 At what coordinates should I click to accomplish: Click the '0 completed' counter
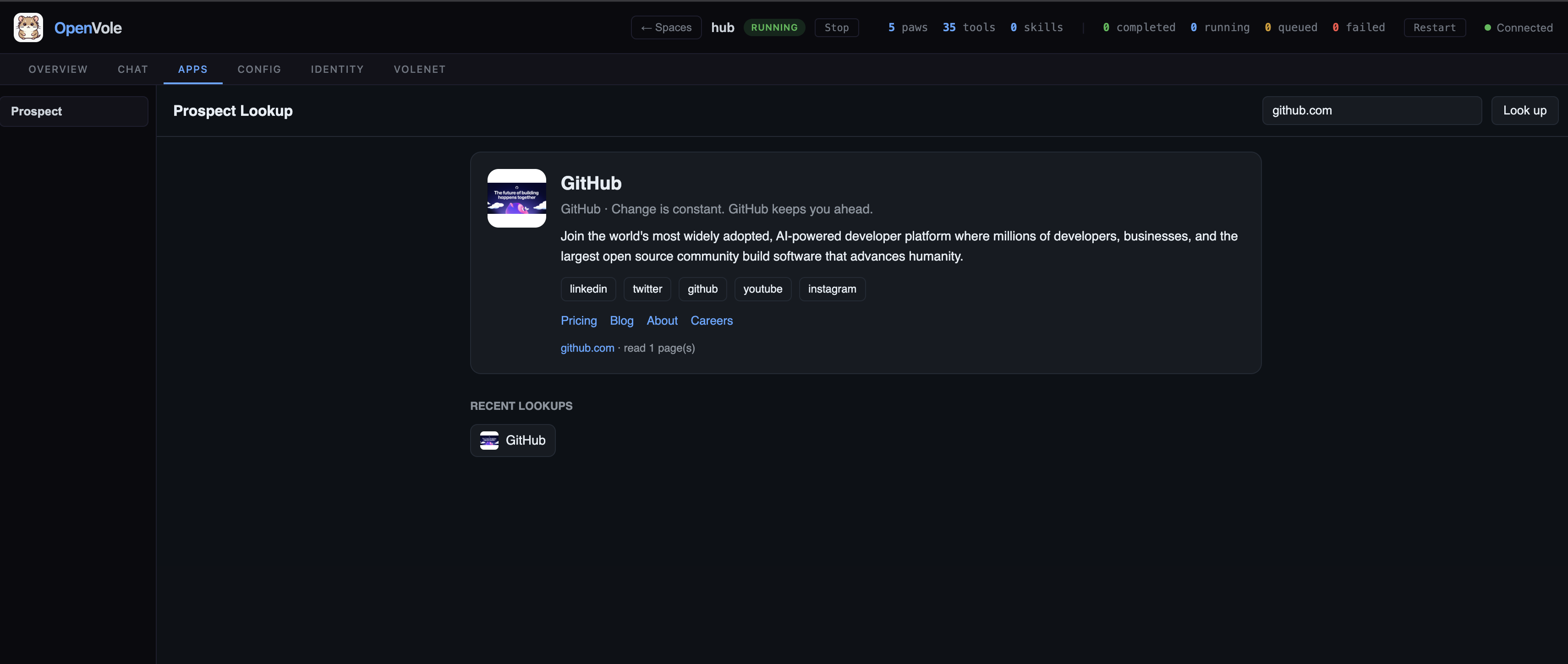[x=1139, y=27]
